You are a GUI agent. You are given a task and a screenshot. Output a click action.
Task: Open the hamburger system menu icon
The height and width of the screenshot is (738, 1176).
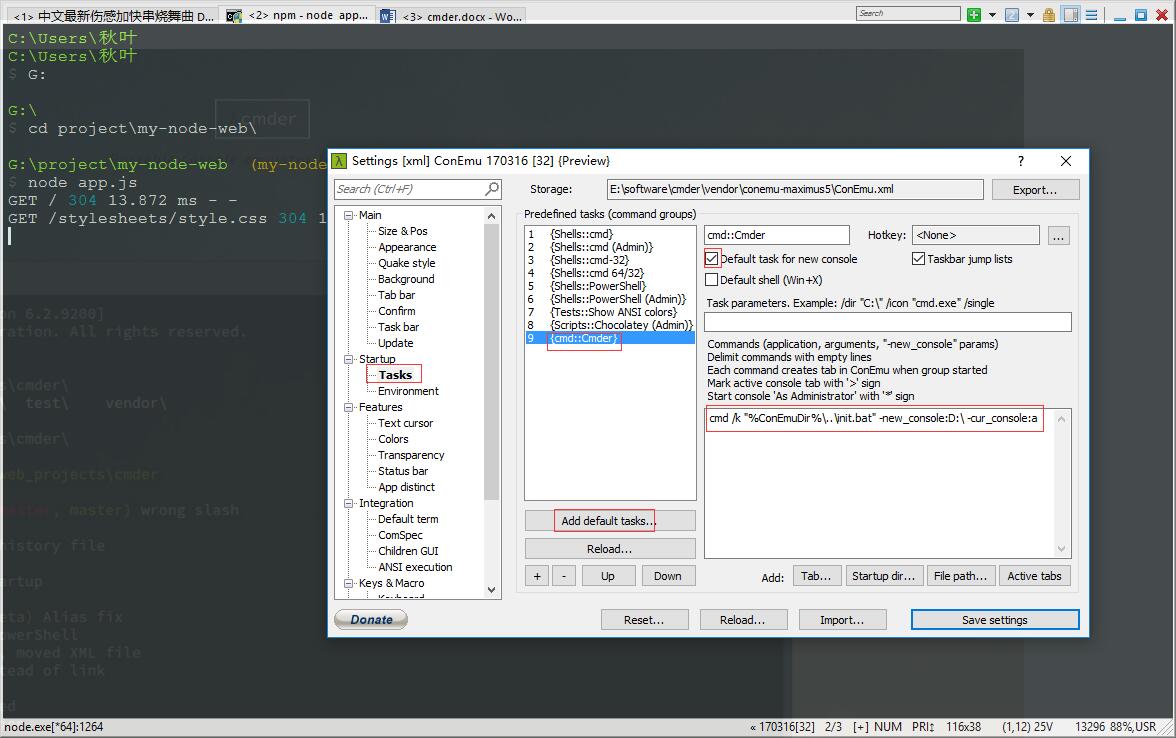(1091, 15)
